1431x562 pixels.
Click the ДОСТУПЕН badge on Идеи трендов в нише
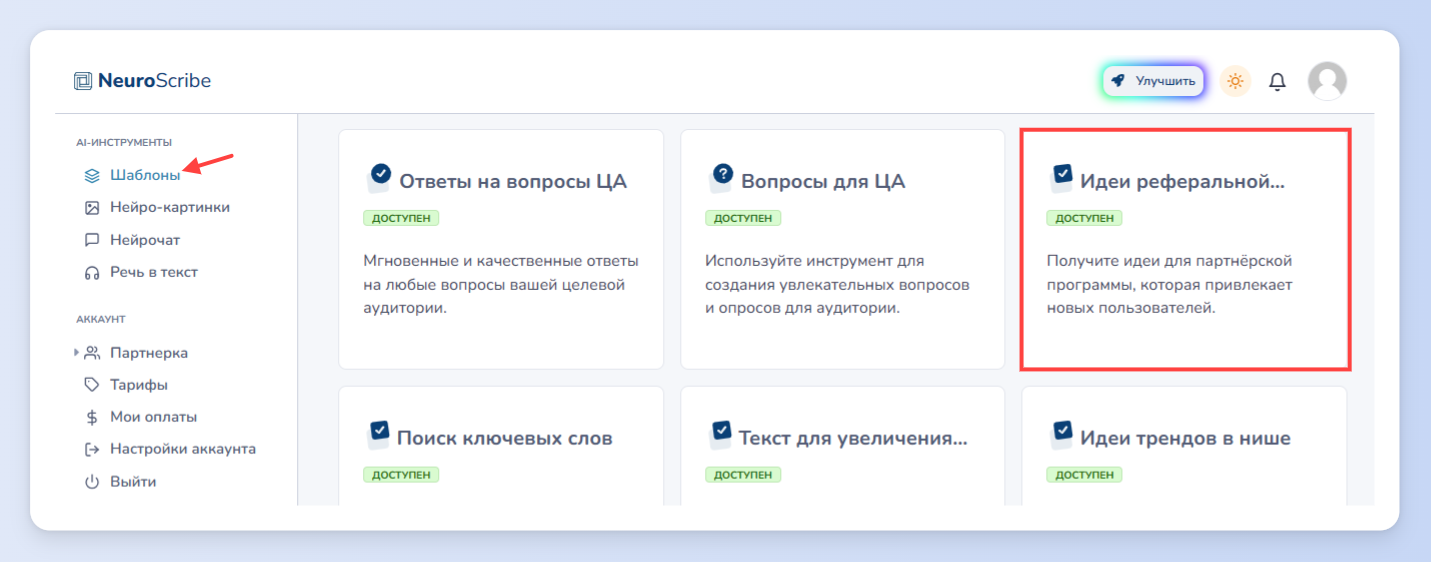click(1084, 474)
